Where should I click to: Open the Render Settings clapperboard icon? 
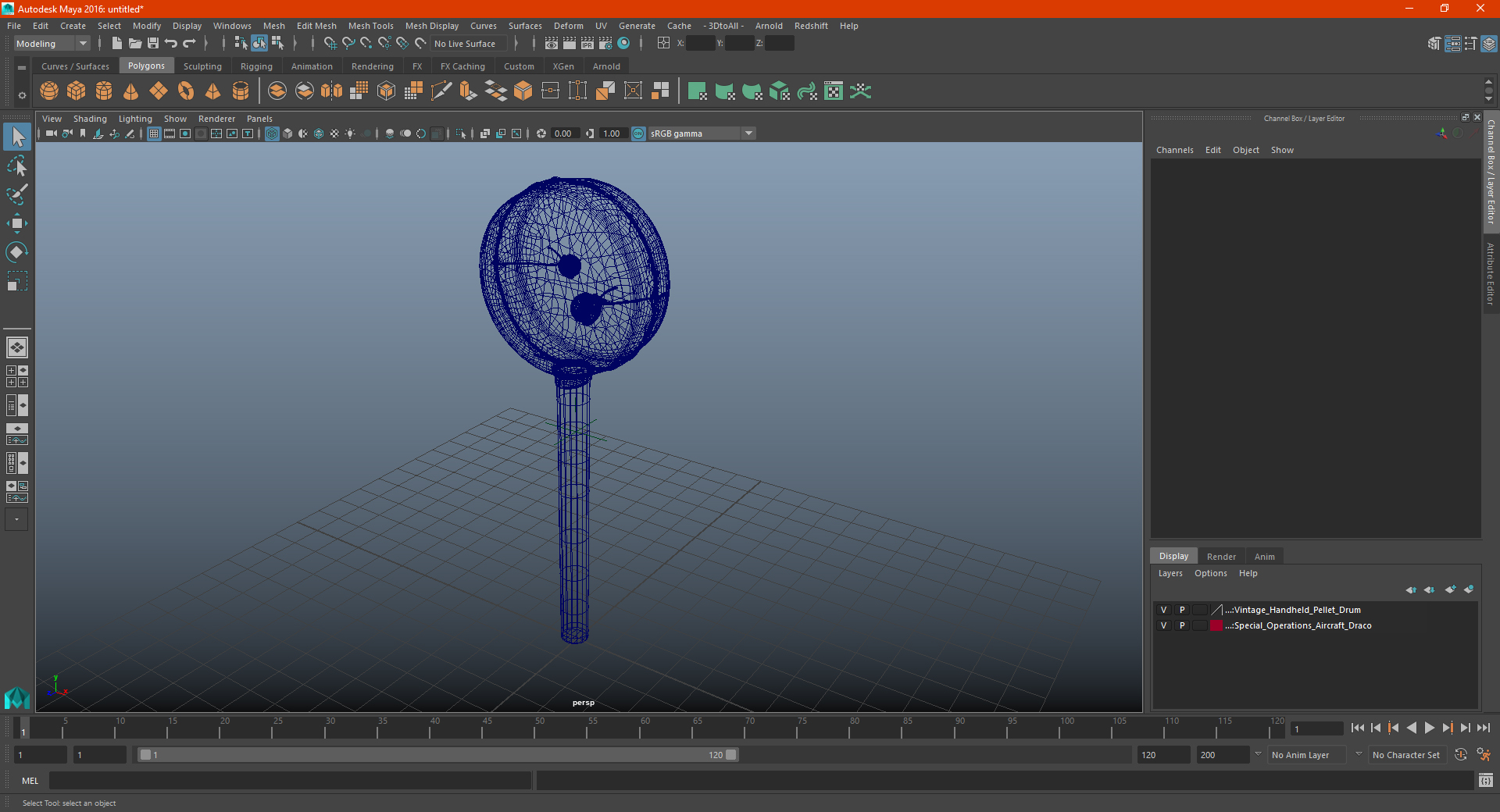pyautogui.click(x=605, y=44)
